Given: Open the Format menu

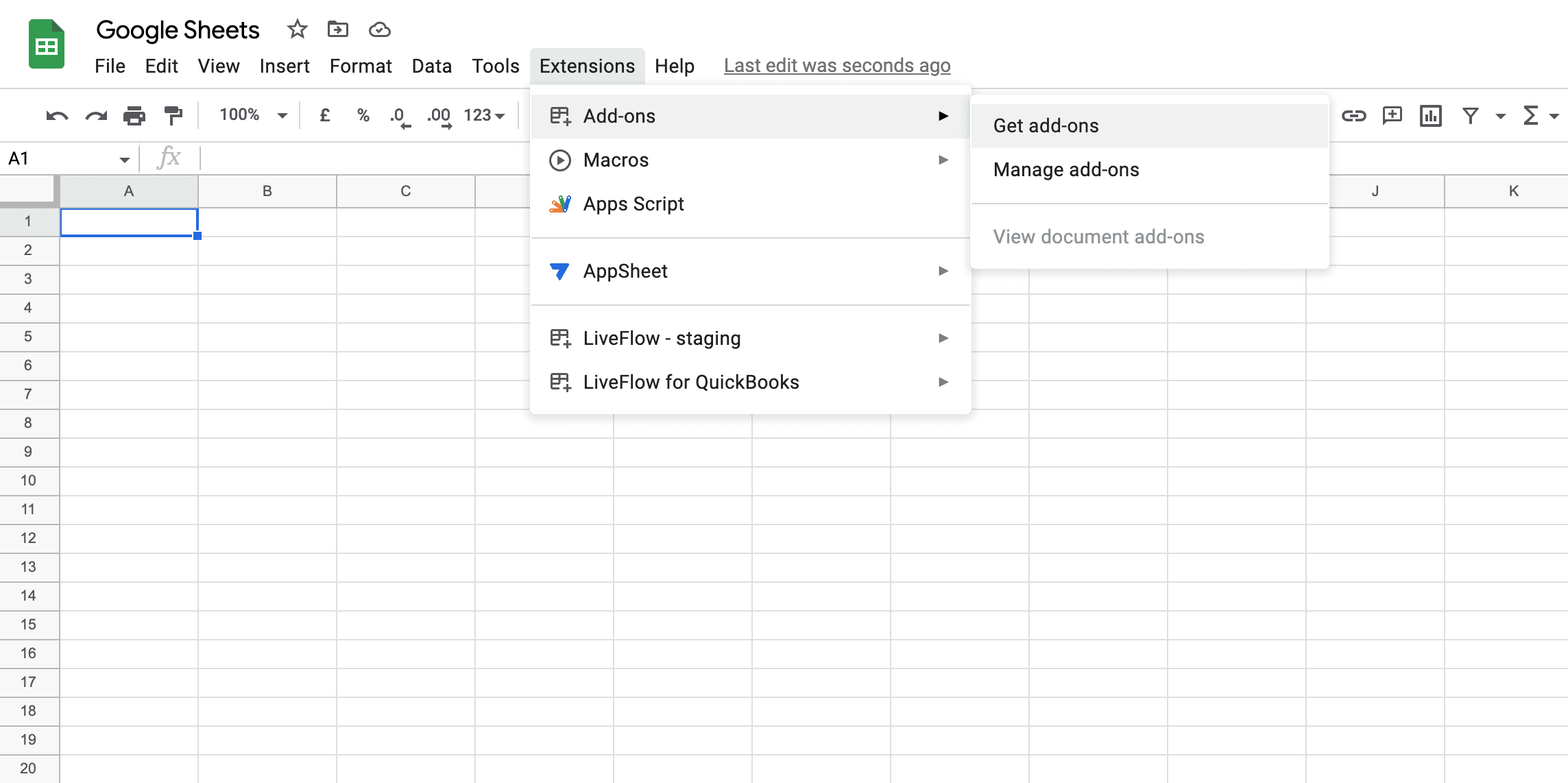Looking at the screenshot, I should pos(361,66).
